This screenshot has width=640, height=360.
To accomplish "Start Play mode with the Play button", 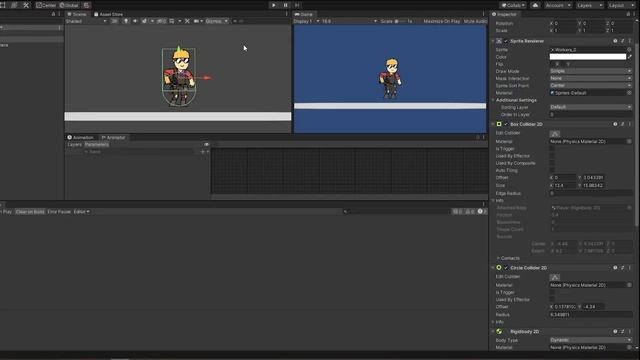I will 273,5.
